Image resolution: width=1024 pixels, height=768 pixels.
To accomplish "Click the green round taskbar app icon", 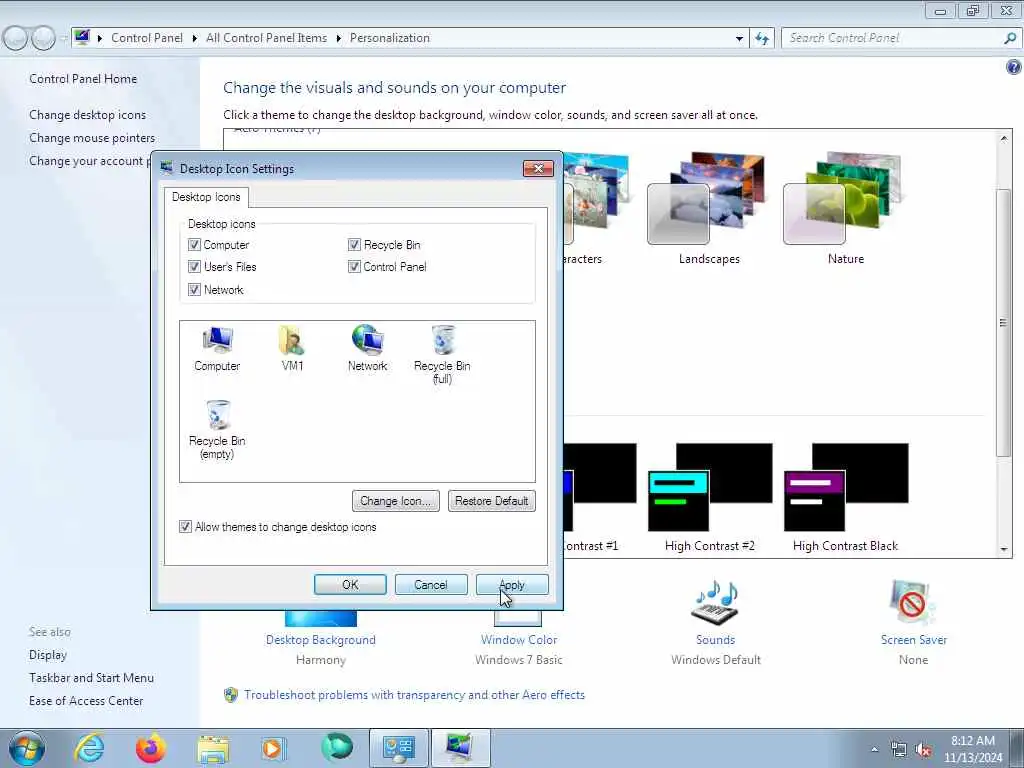I will tap(336, 747).
